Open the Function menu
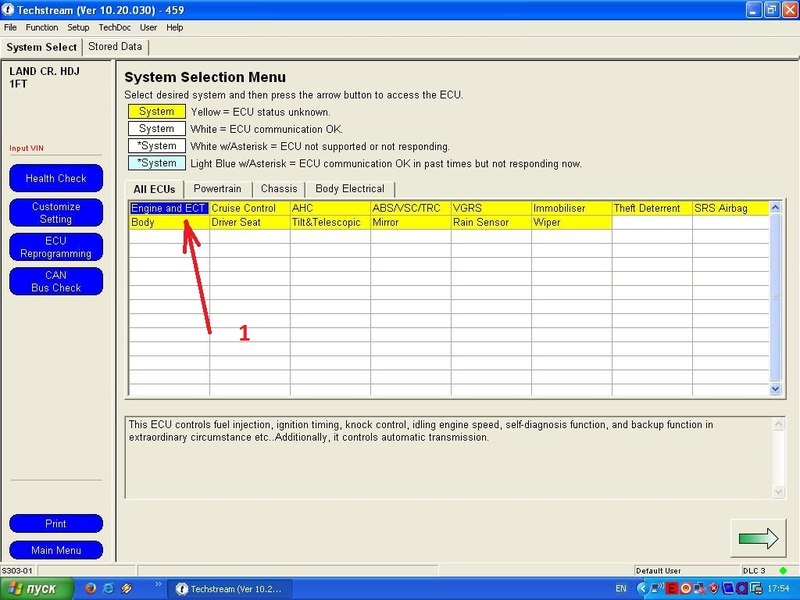800x600 pixels. (42, 27)
